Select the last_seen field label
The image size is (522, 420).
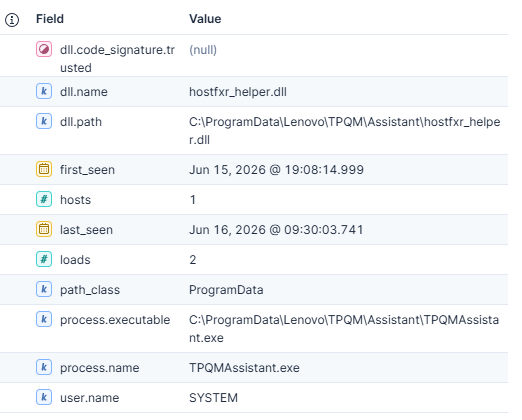(x=86, y=230)
